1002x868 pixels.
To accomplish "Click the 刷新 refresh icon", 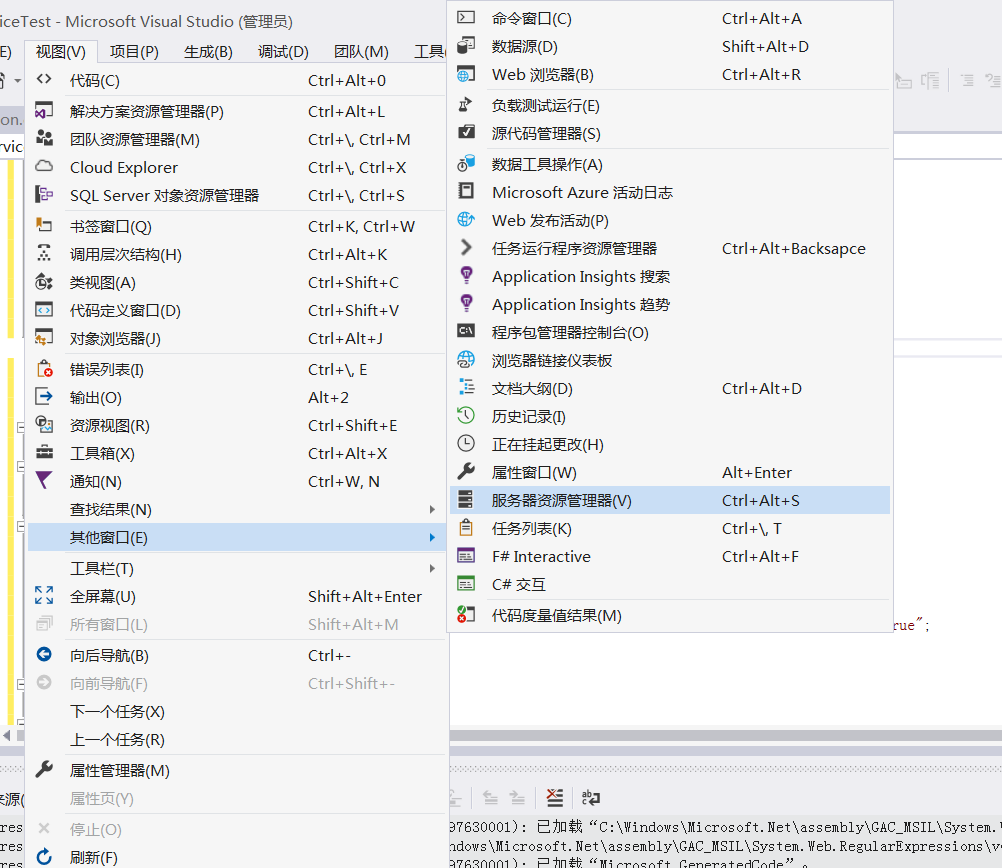I will 43,856.
